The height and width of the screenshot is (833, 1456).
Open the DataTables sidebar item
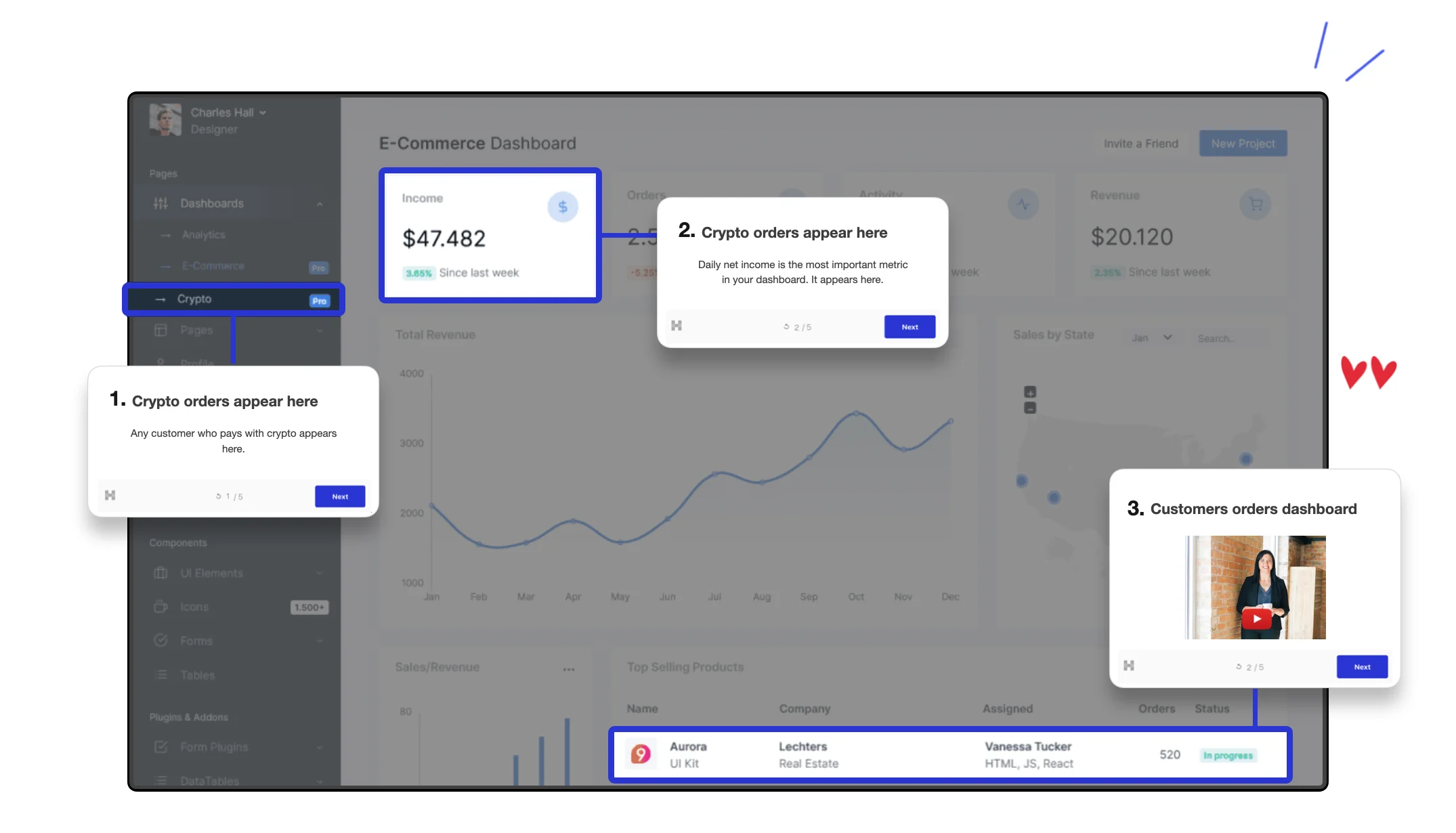tap(209, 781)
